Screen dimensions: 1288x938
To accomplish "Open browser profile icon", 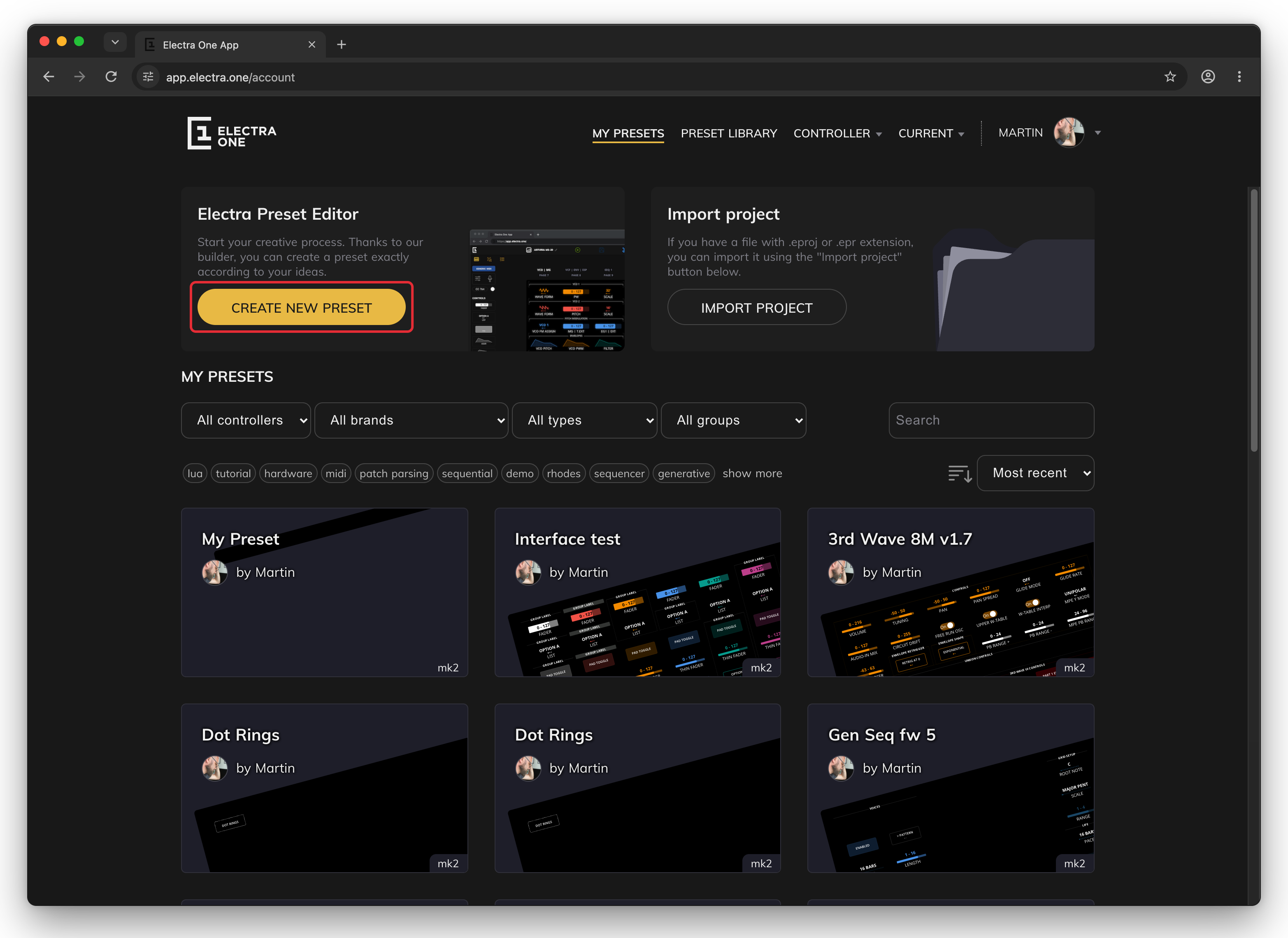I will coord(1208,77).
